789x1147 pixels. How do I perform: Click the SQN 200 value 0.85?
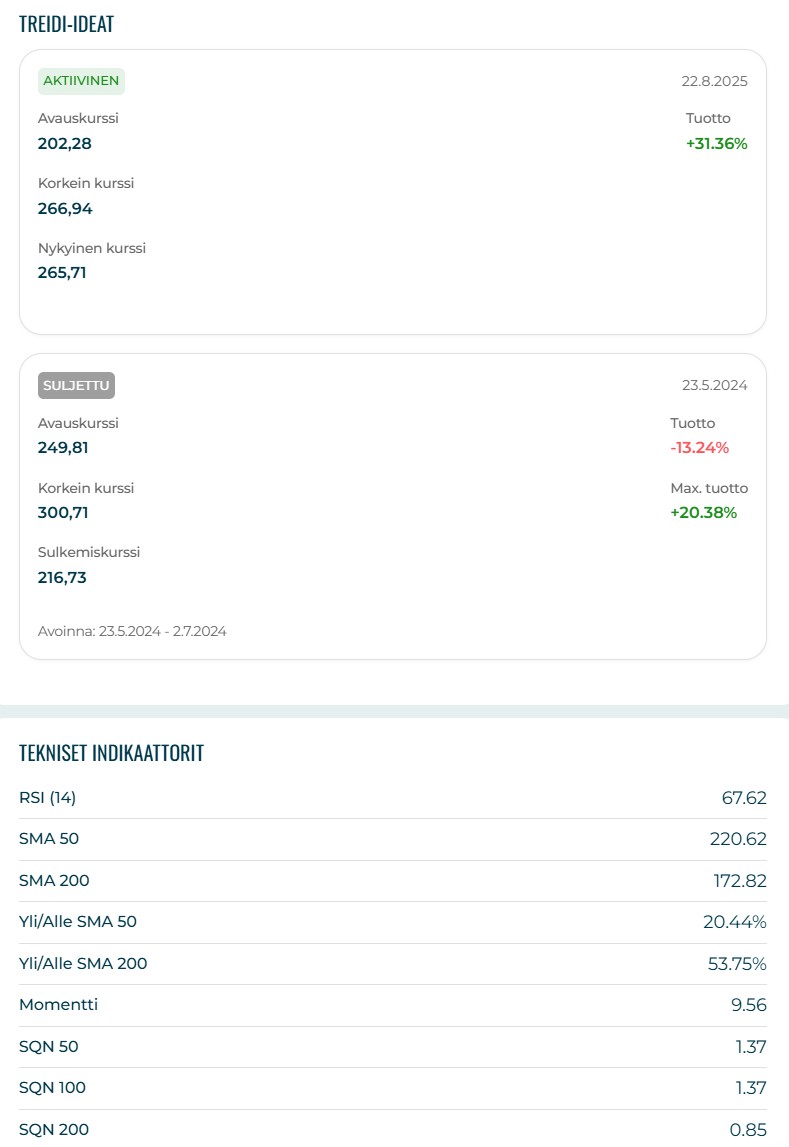click(x=748, y=1130)
